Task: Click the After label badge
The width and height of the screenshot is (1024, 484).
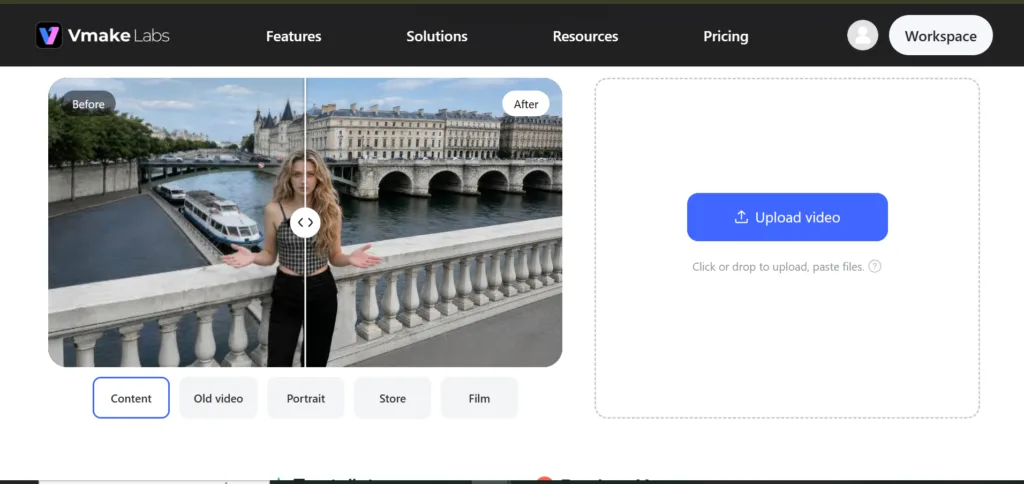Action: click(x=526, y=104)
